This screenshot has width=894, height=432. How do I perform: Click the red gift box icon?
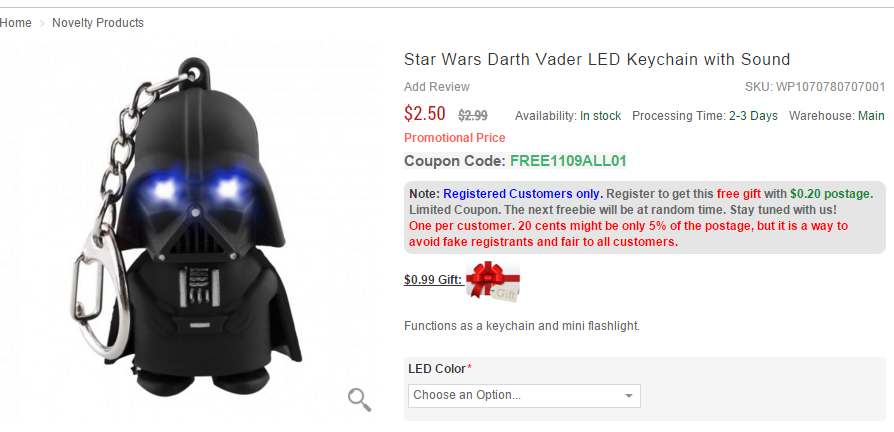click(x=493, y=282)
